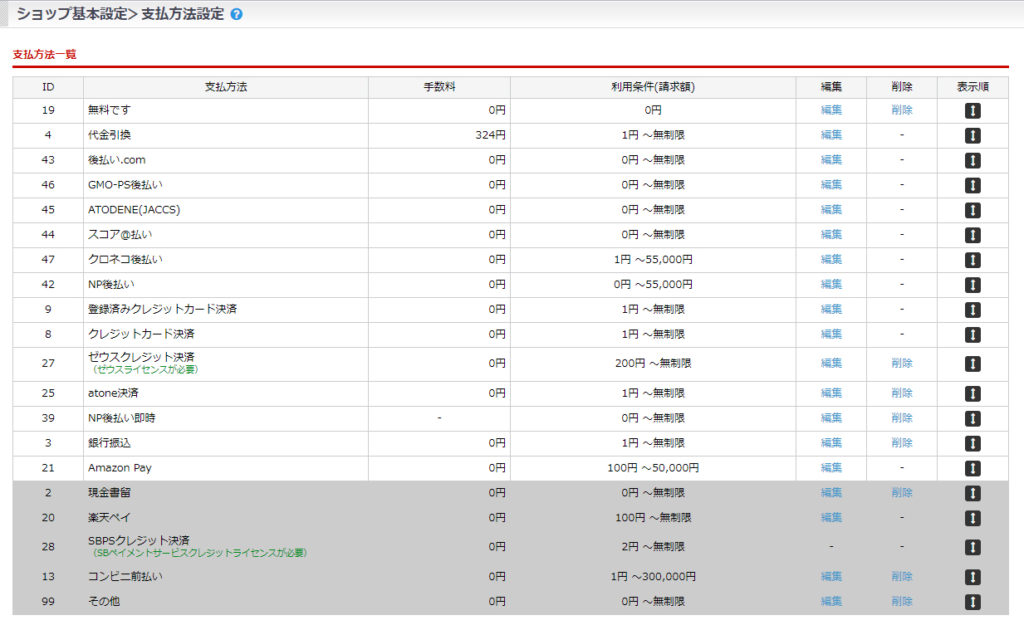This screenshot has width=1024, height=625.
Task: Click the sort order icon for atone決済
Action: click(972, 394)
